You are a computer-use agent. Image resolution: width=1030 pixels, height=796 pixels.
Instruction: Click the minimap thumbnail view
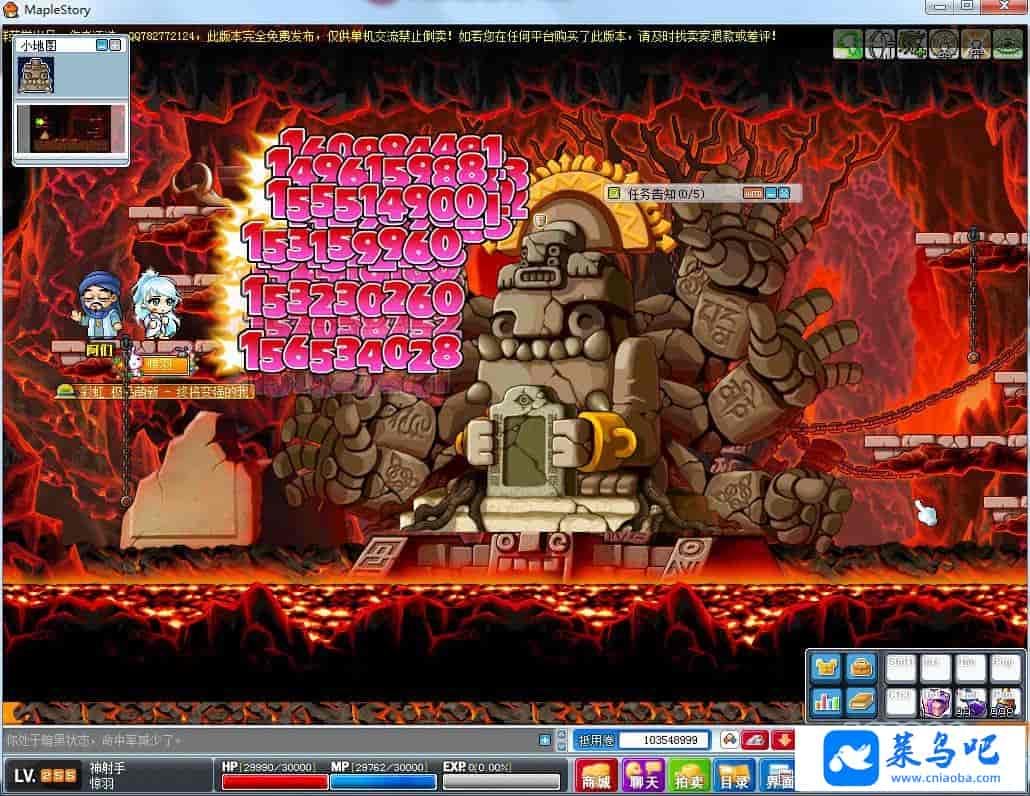pyautogui.click(x=70, y=128)
